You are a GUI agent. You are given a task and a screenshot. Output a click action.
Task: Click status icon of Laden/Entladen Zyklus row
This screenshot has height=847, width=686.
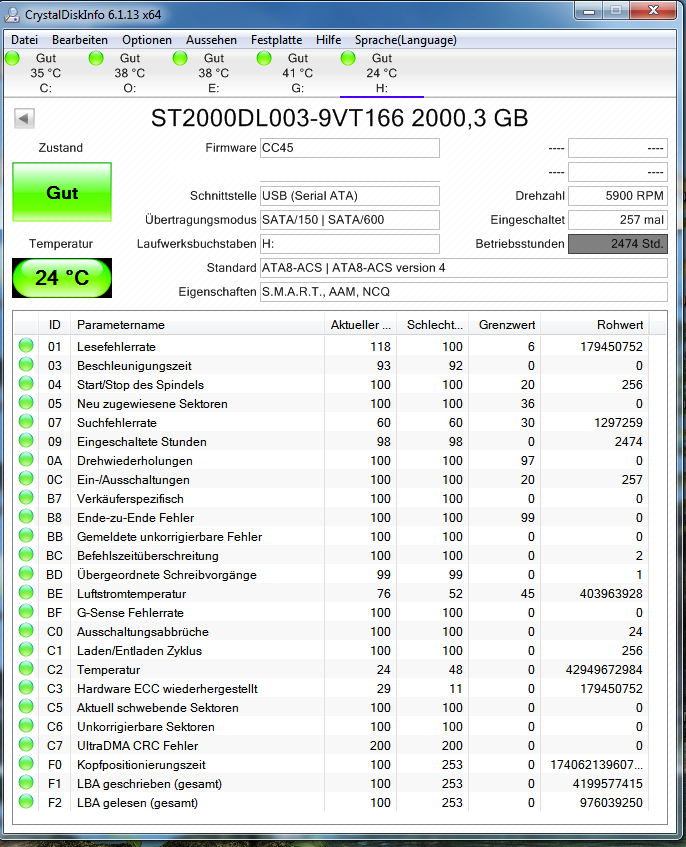tap(26, 650)
